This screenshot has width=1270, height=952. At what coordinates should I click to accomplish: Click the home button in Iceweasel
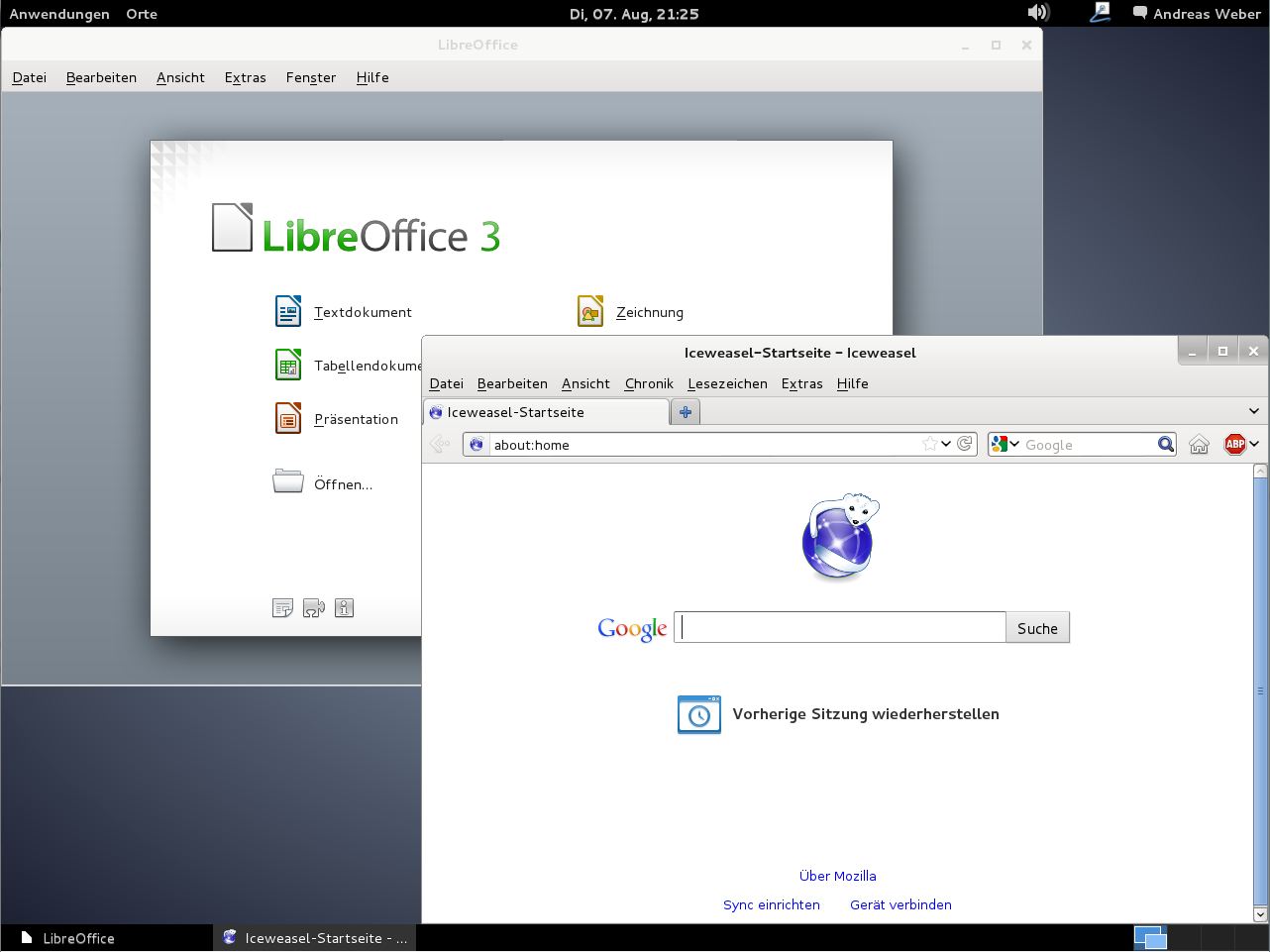(x=1199, y=445)
